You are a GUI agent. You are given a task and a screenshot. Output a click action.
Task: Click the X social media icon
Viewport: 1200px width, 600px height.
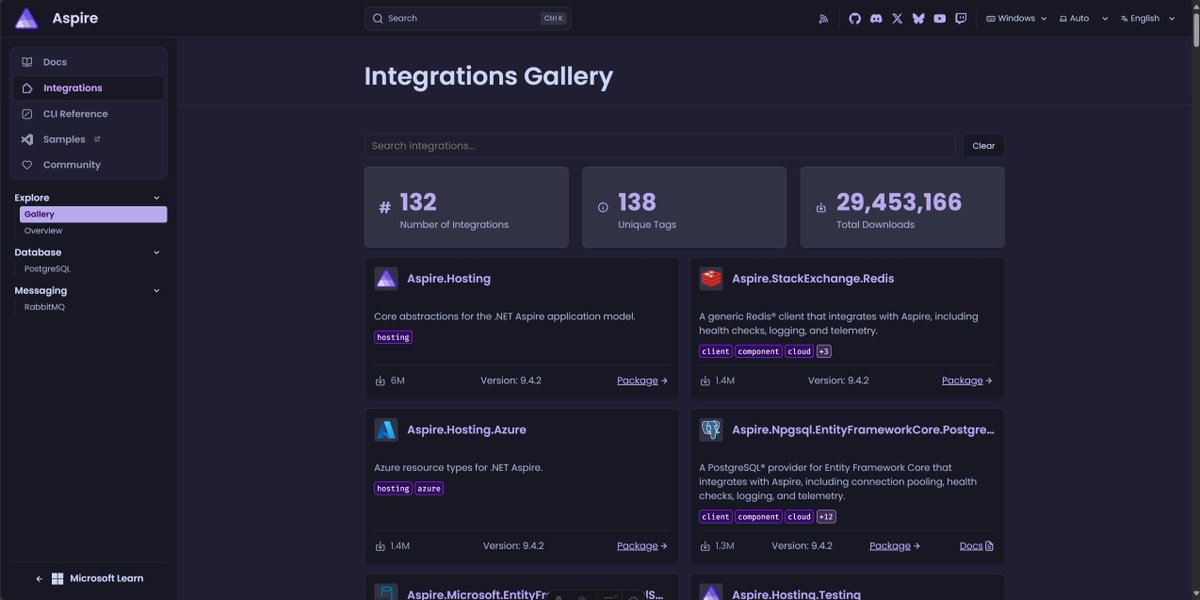(x=896, y=17)
